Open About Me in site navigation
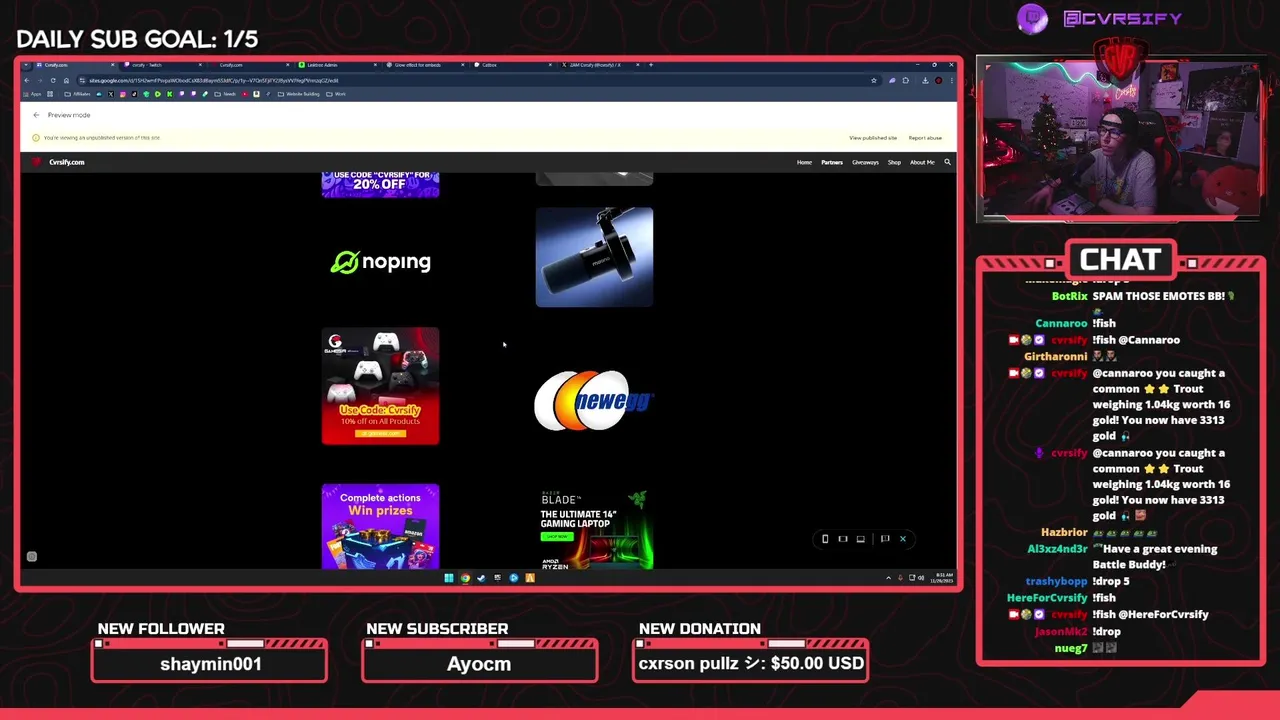1280x720 pixels. pos(922,162)
